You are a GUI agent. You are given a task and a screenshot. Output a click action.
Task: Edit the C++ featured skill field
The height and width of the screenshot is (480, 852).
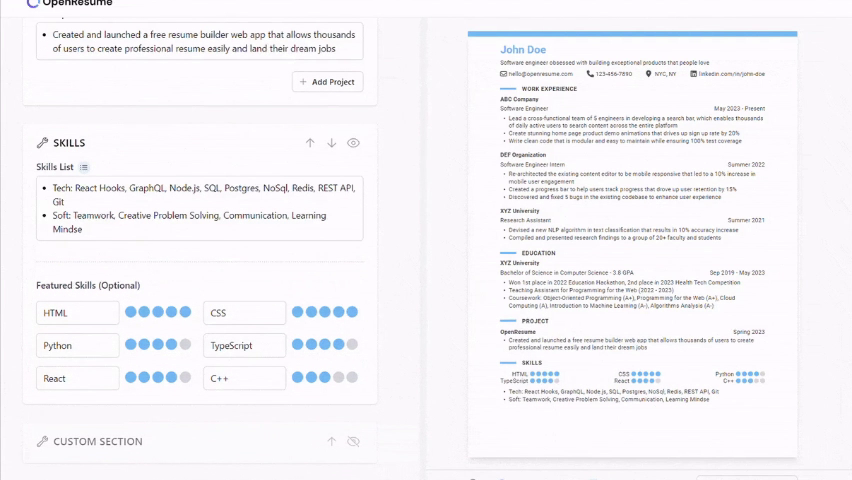[245, 378]
